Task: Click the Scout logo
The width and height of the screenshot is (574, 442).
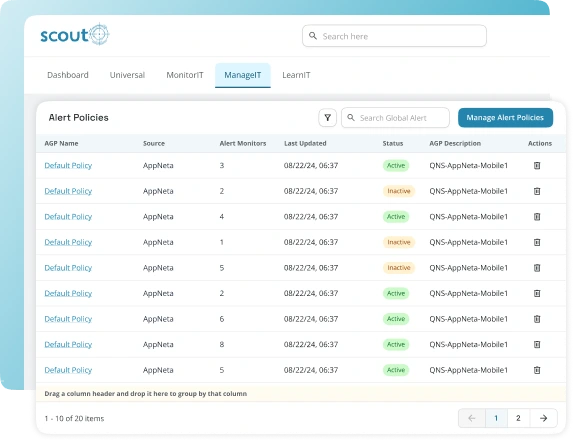Action: [x=75, y=34]
